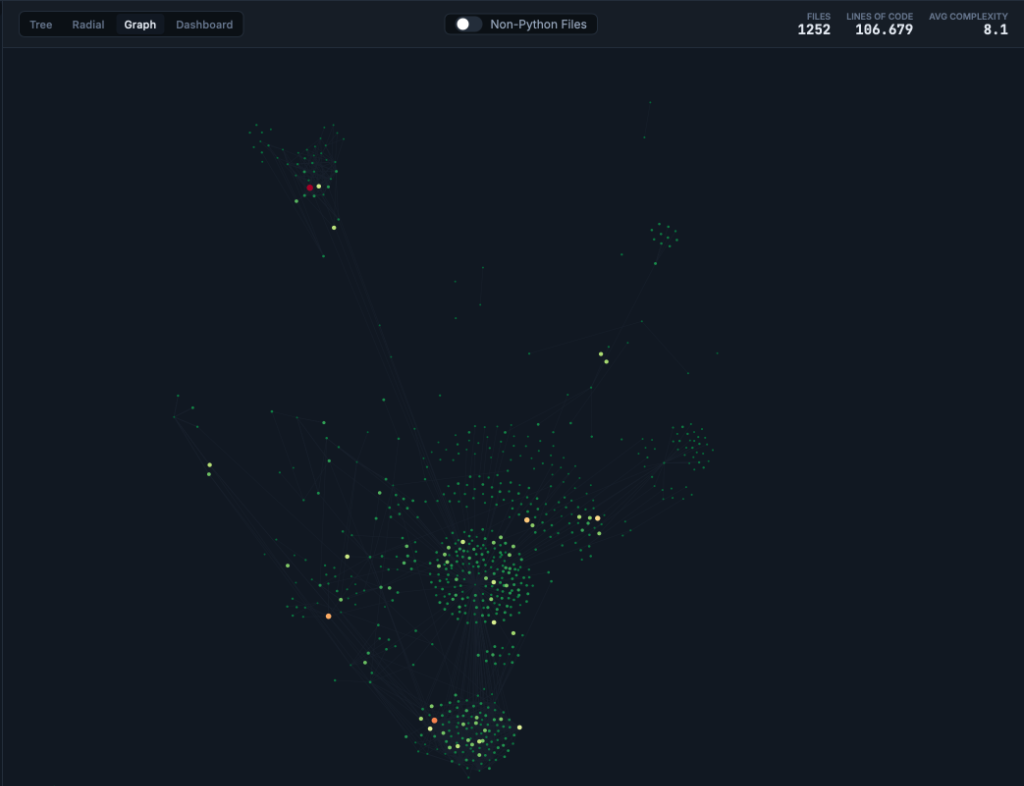Select the topmost faint green node in the graph
Screen dimensions: 1024x786
click(650, 102)
